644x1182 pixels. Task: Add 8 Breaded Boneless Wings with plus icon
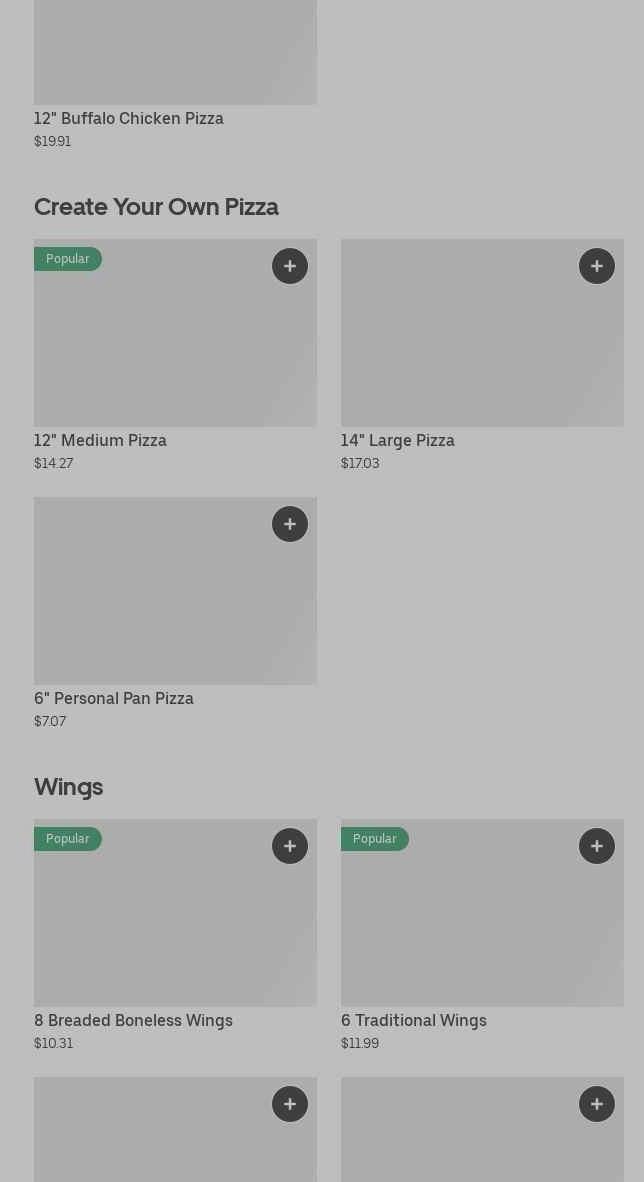click(x=290, y=846)
